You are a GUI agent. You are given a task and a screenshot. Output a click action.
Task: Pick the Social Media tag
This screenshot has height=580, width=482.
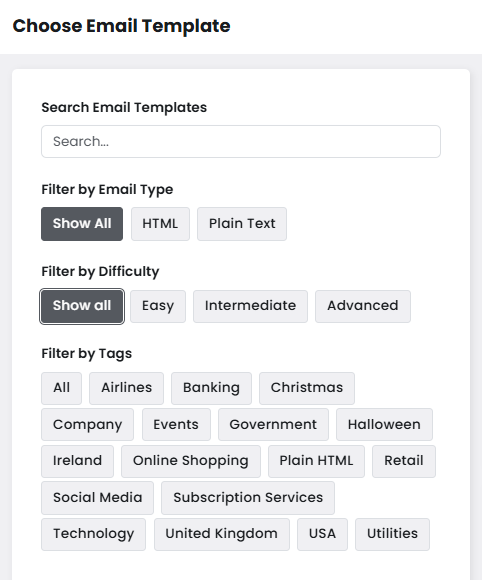(x=98, y=498)
